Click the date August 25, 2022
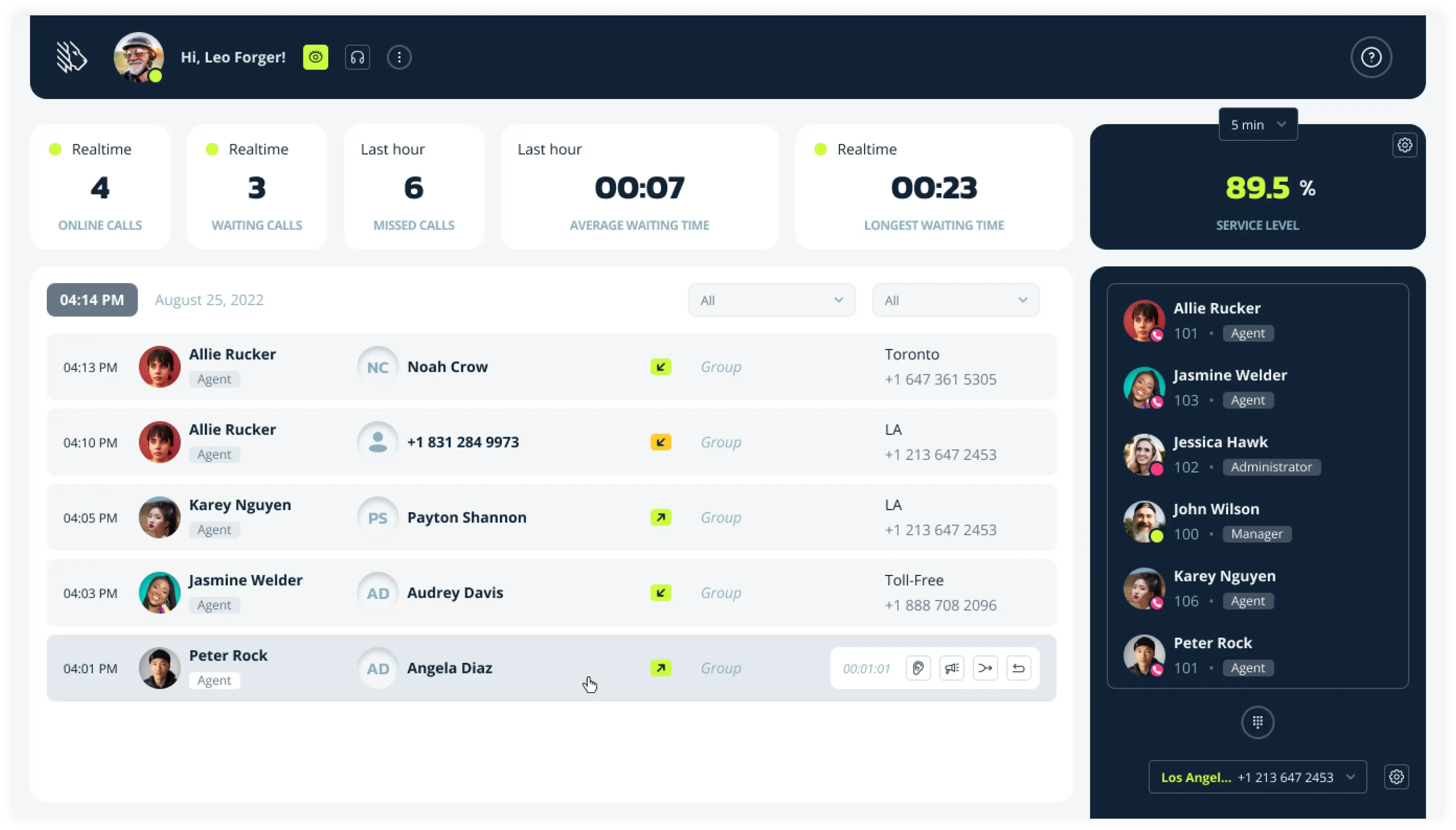Viewport: 1456px width, 830px height. 209,299
